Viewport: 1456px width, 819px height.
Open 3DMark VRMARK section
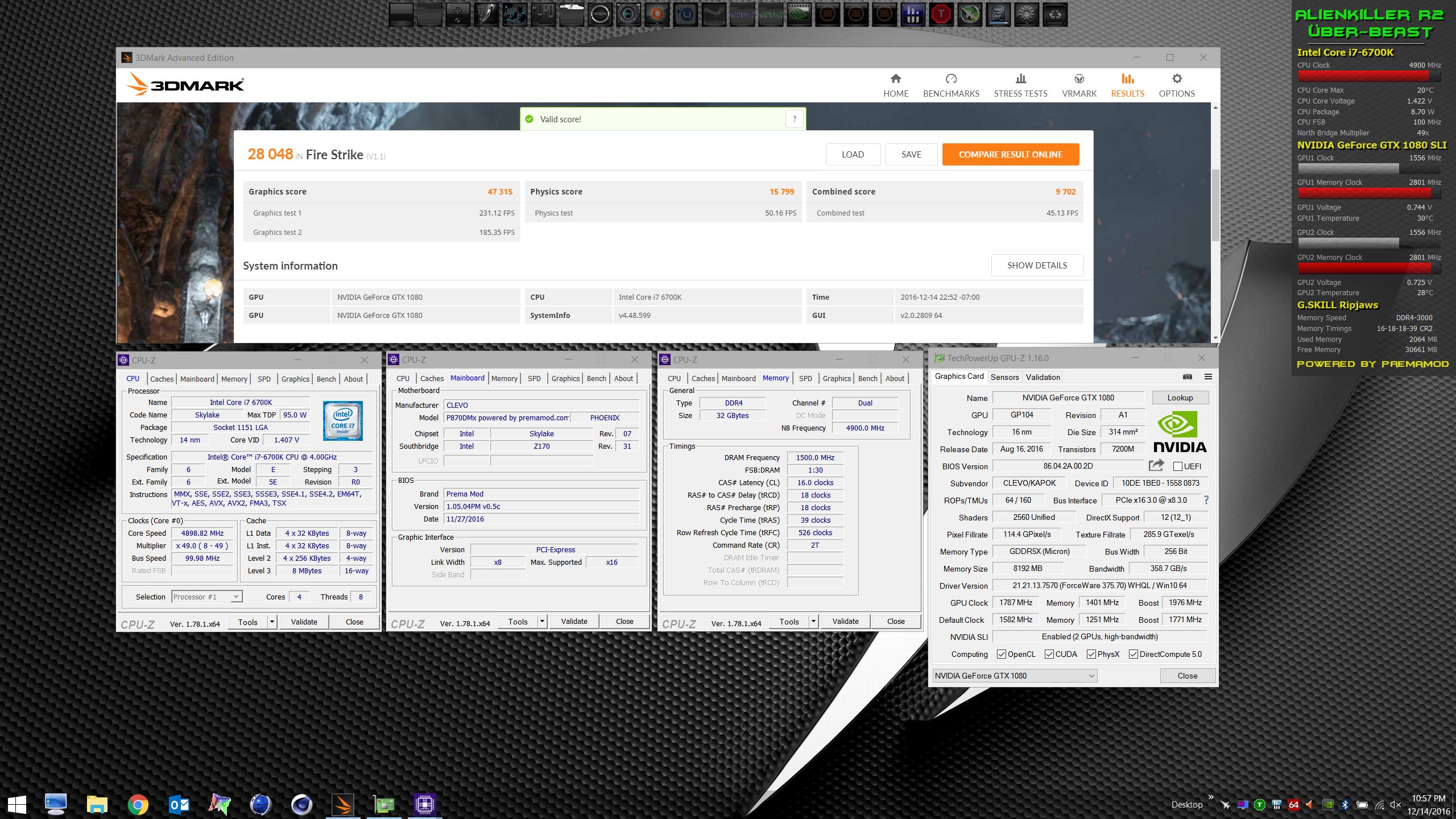pos(1079,86)
